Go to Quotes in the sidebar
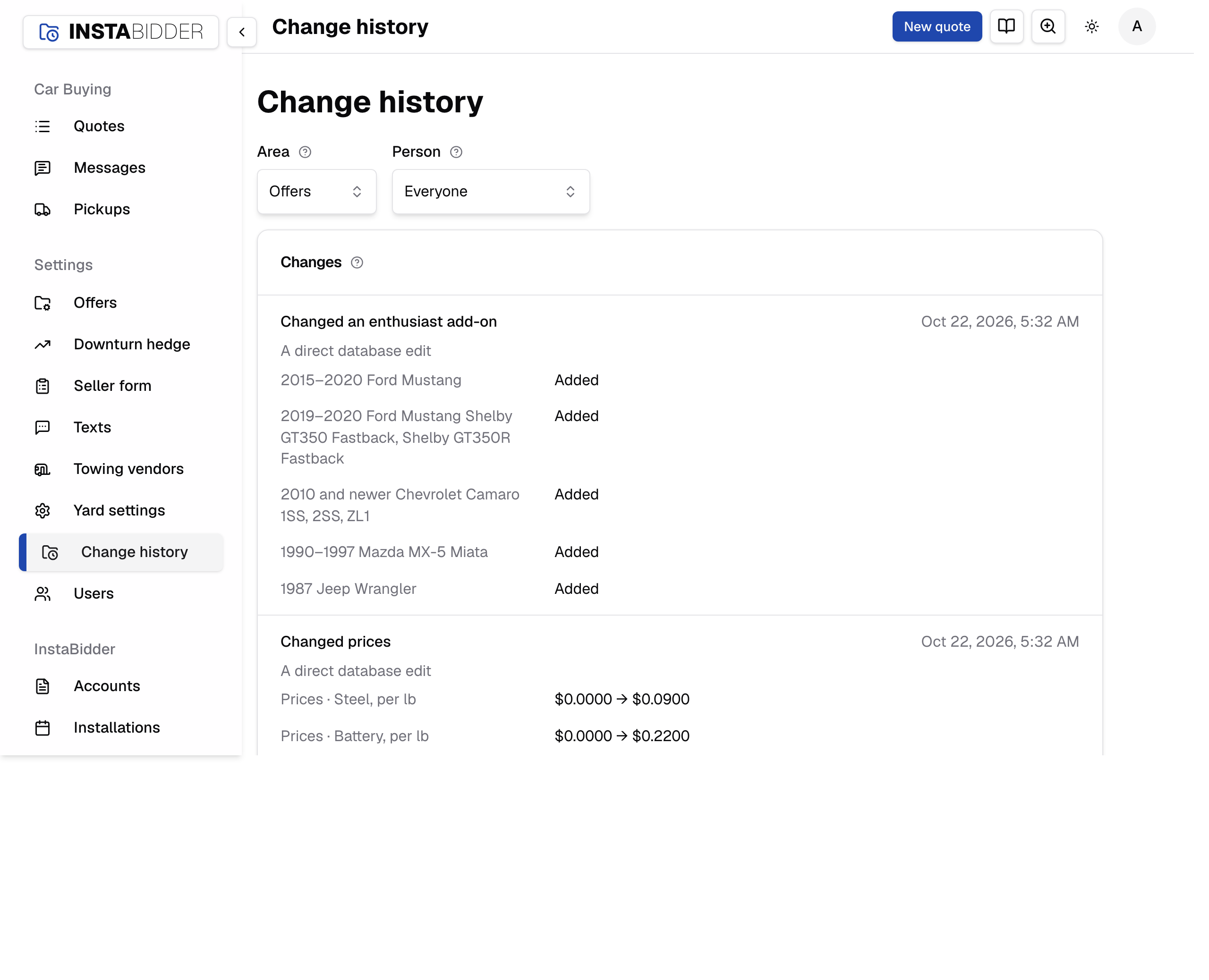Viewport: 1209px width, 980px height. coord(121,127)
